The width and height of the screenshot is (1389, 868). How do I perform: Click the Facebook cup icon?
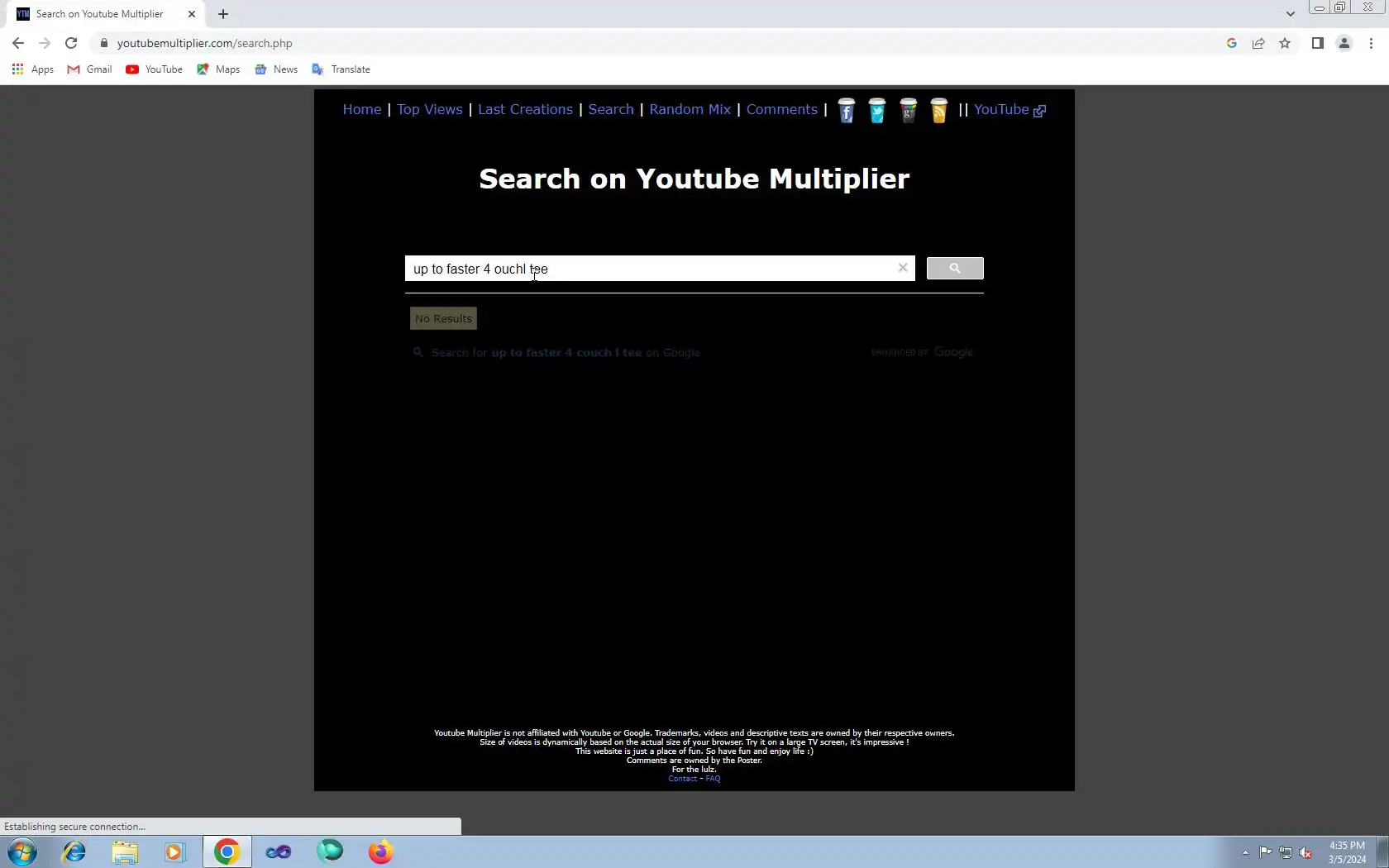tap(846, 110)
